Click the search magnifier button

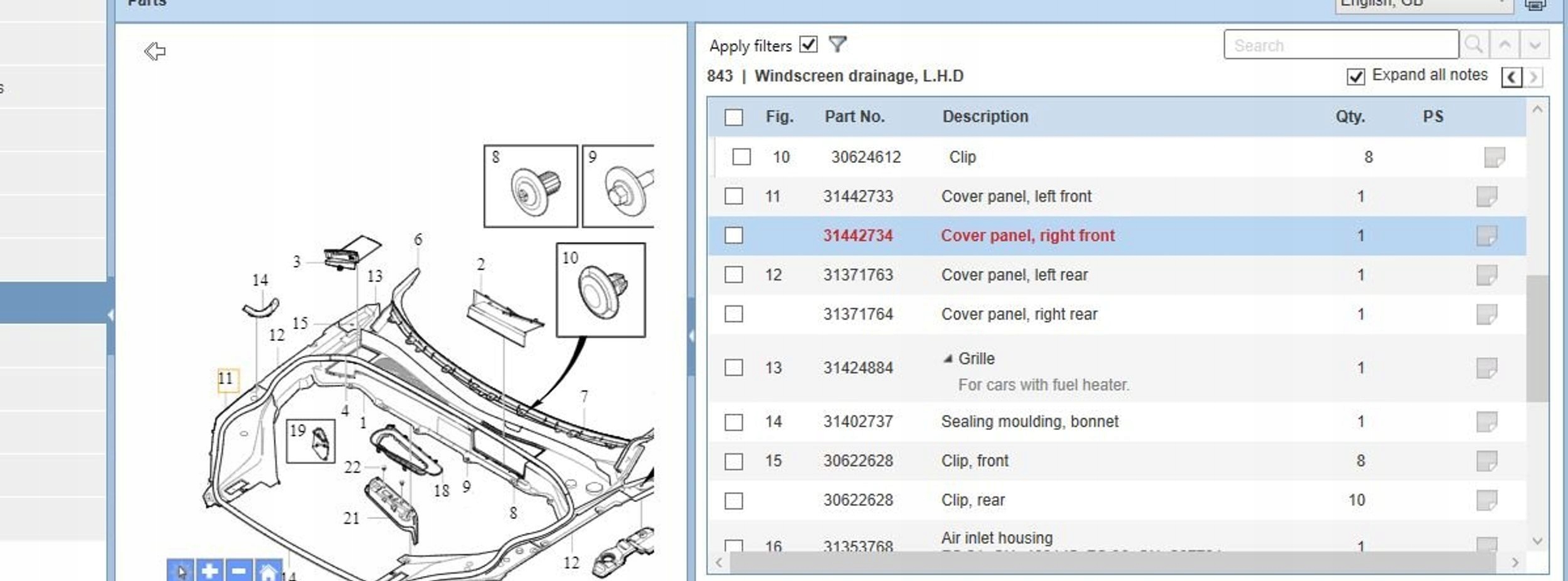pos(1474,44)
